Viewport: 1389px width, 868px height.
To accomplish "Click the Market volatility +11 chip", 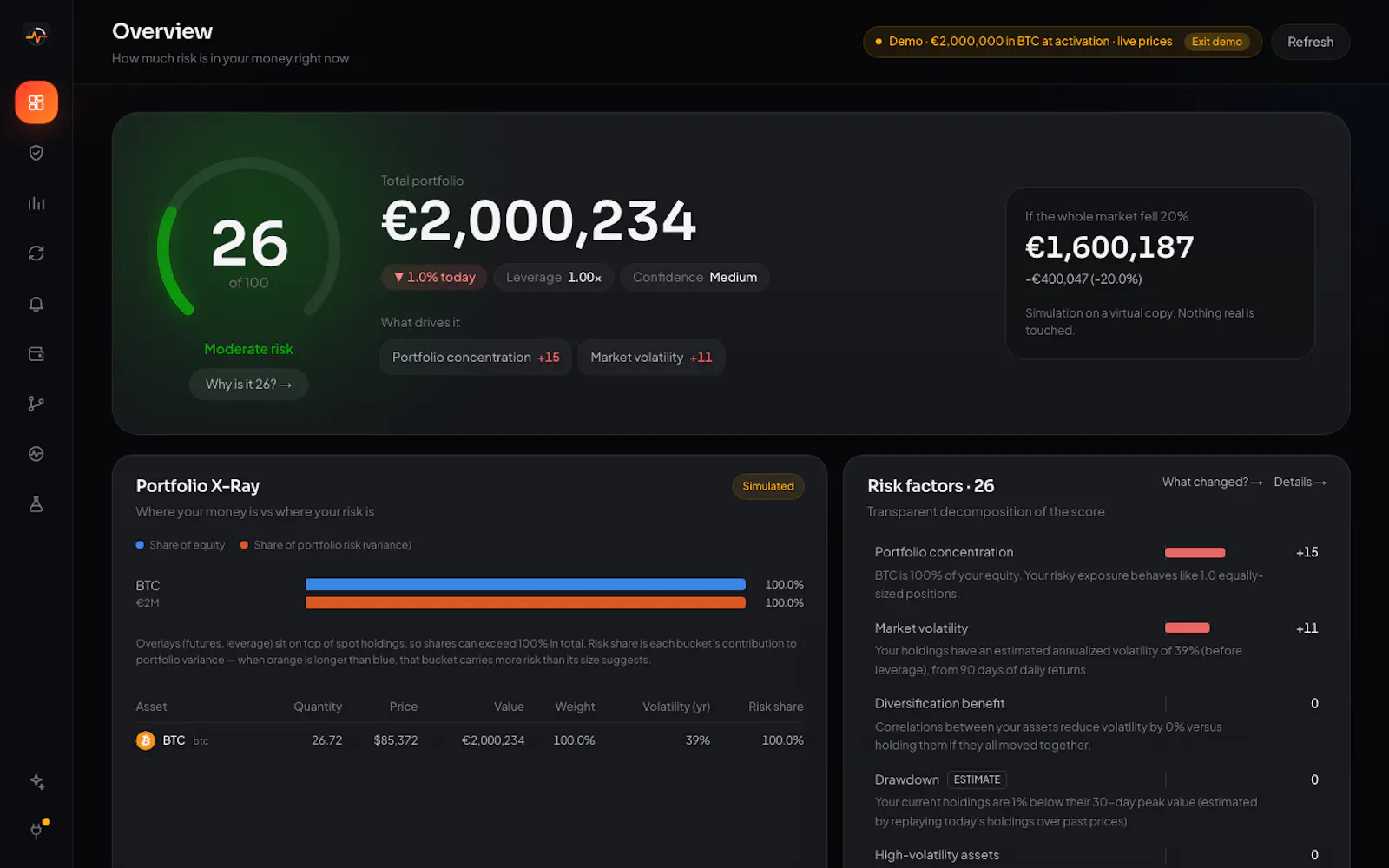I will [651, 357].
